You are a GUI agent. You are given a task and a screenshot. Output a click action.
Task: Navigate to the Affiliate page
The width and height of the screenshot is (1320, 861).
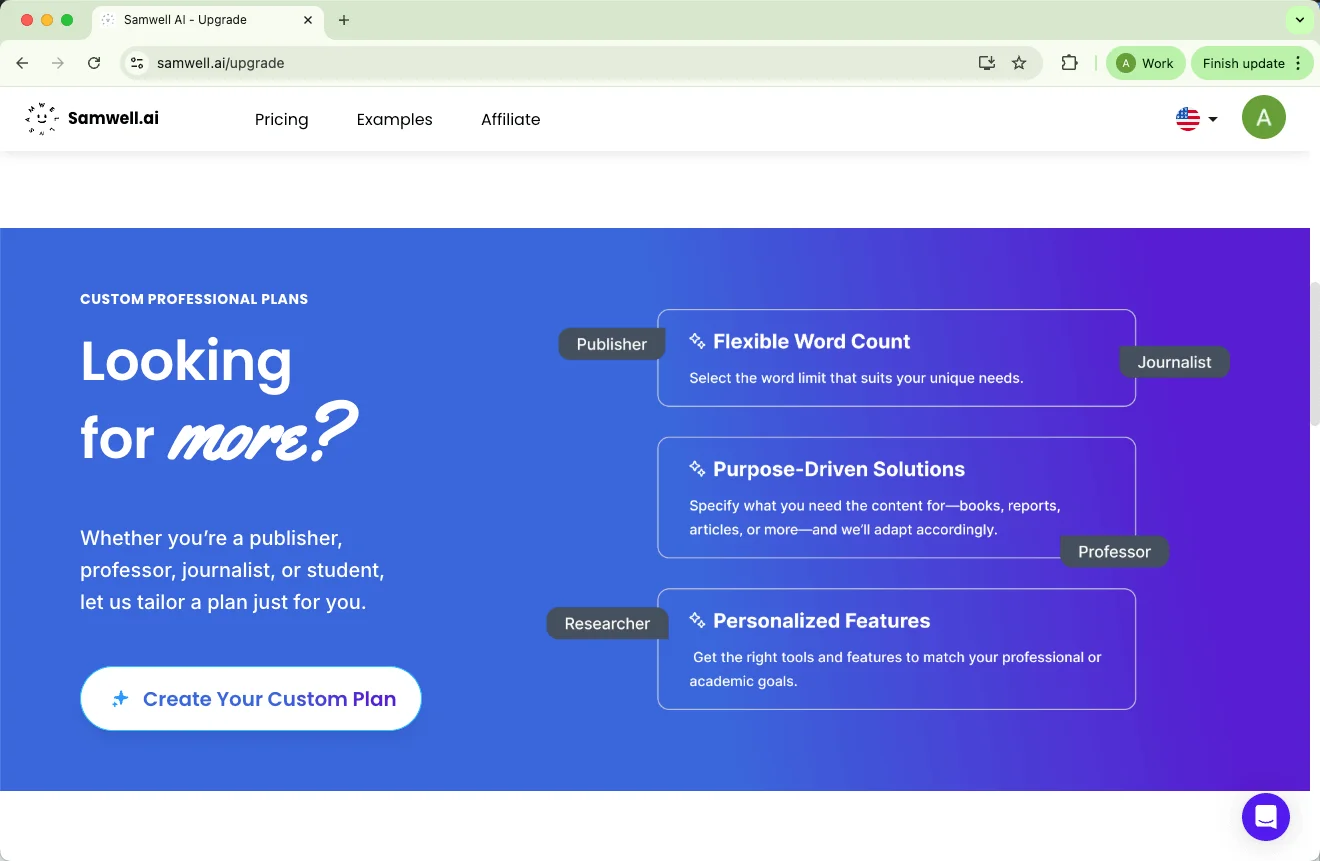[510, 119]
